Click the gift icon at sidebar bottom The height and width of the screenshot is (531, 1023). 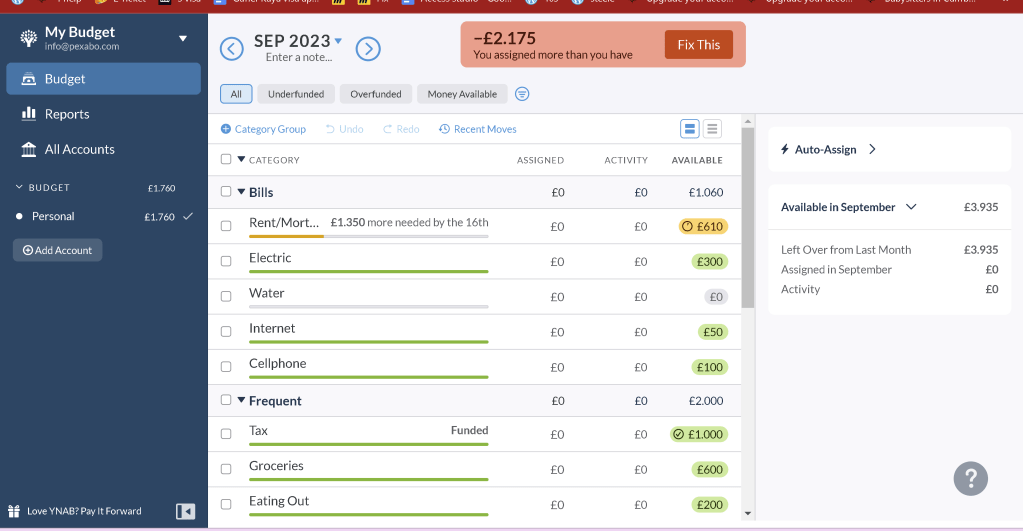[x=14, y=511]
